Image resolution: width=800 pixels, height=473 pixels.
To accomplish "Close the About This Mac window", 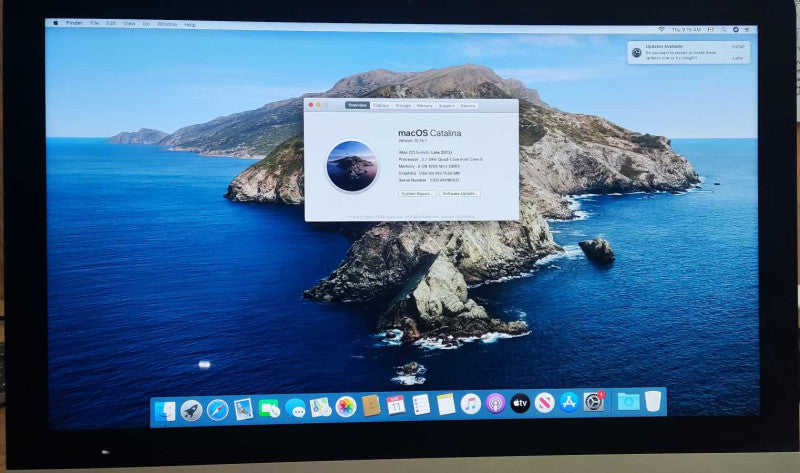I will 311,105.
